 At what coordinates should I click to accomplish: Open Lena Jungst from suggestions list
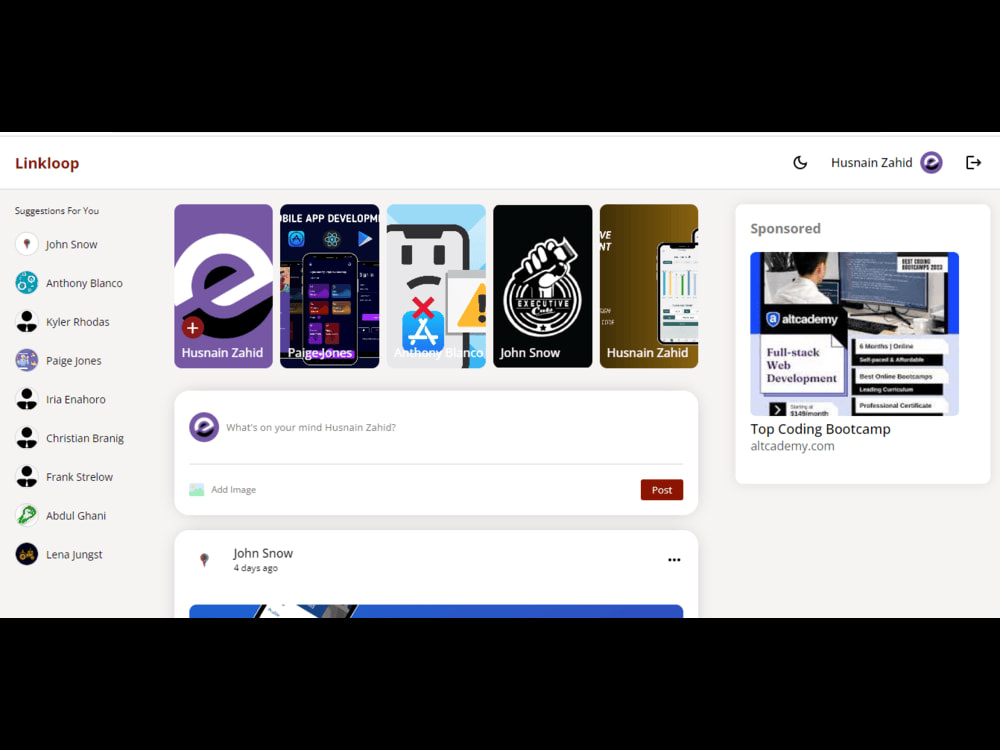(x=74, y=555)
